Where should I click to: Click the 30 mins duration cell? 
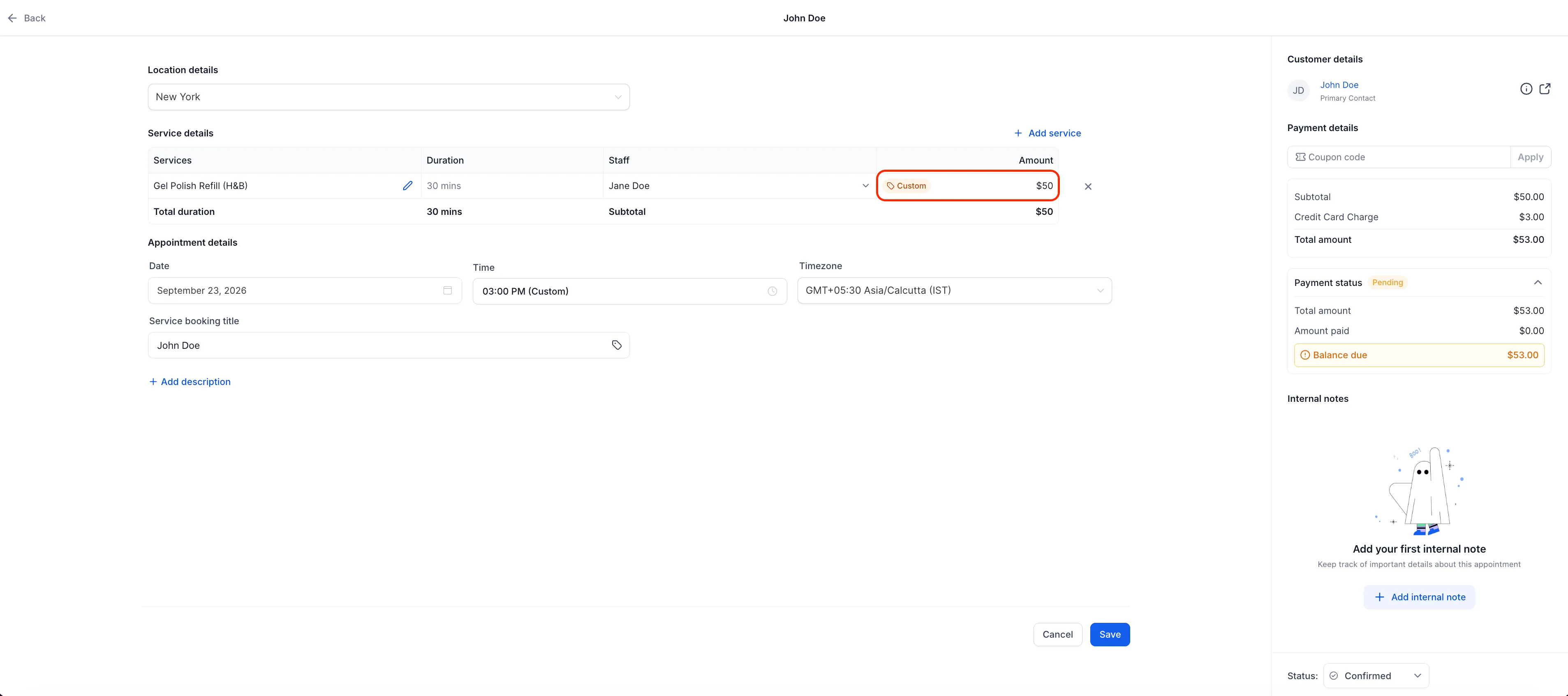click(511, 186)
